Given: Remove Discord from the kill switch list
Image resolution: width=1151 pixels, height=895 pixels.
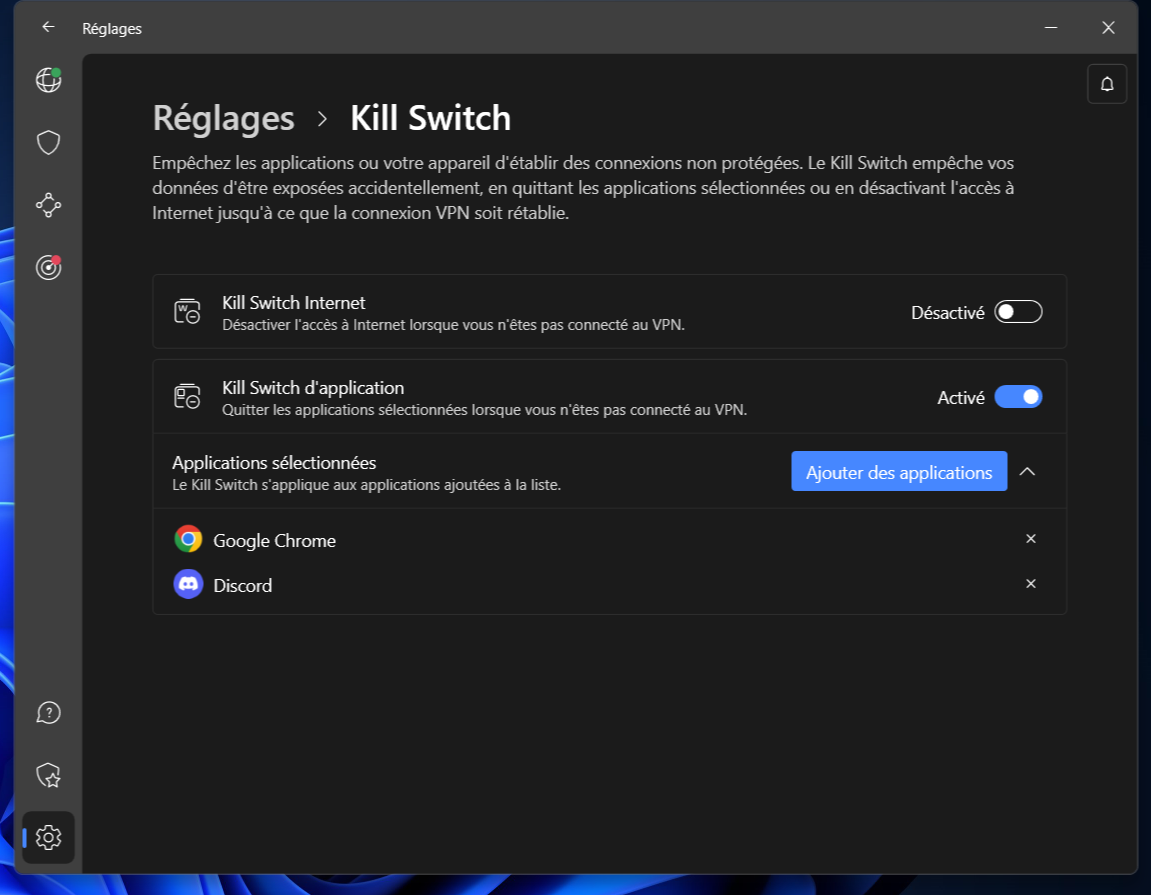Looking at the screenshot, I should point(1031,584).
